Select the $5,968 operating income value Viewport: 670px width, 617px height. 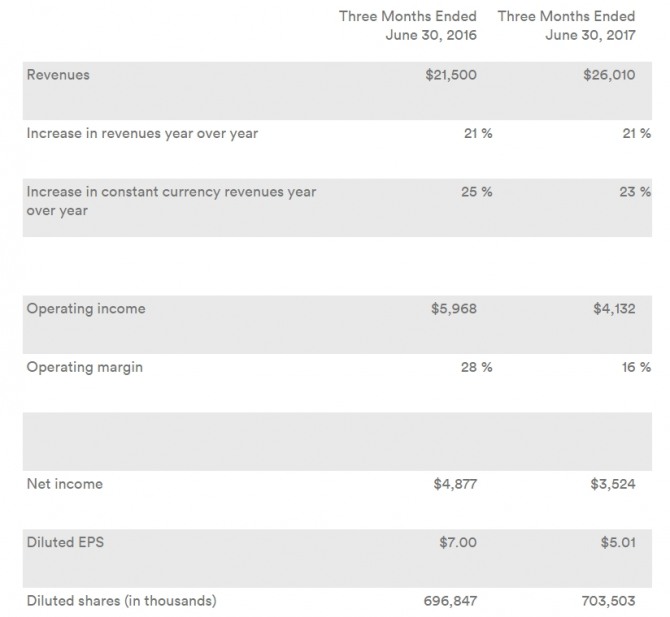click(454, 309)
